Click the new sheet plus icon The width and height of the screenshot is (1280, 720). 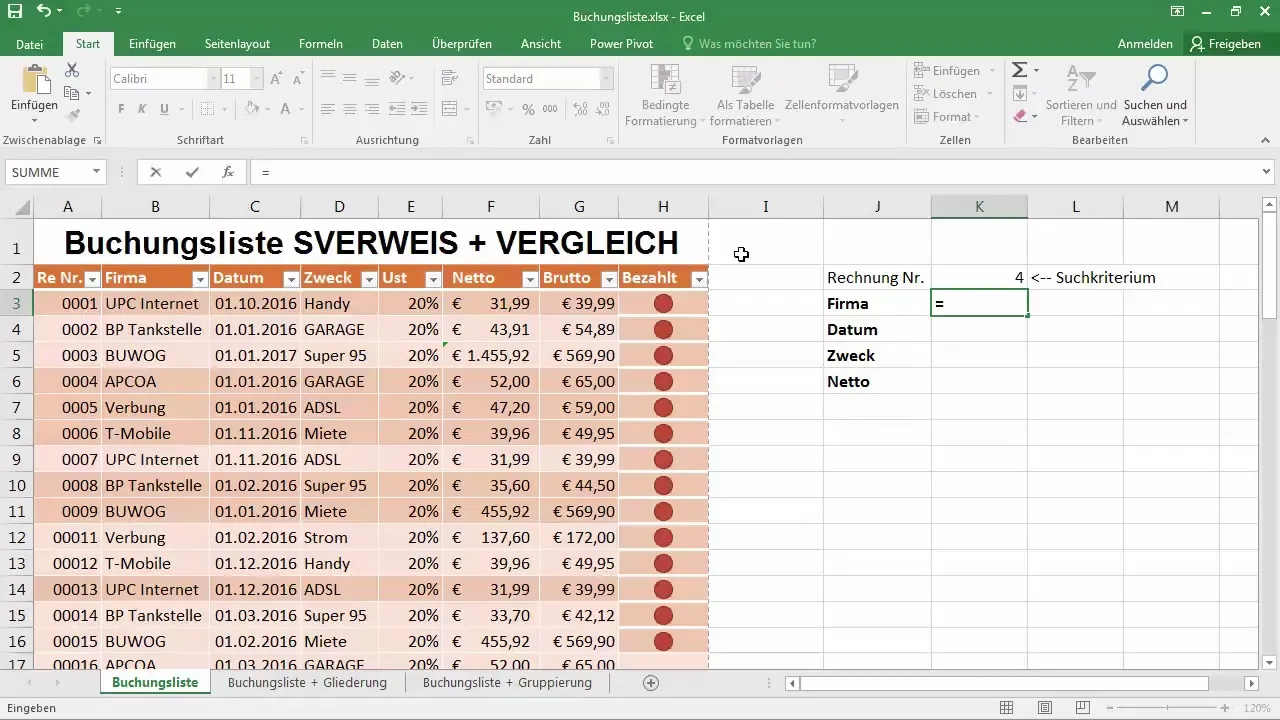[x=651, y=683]
